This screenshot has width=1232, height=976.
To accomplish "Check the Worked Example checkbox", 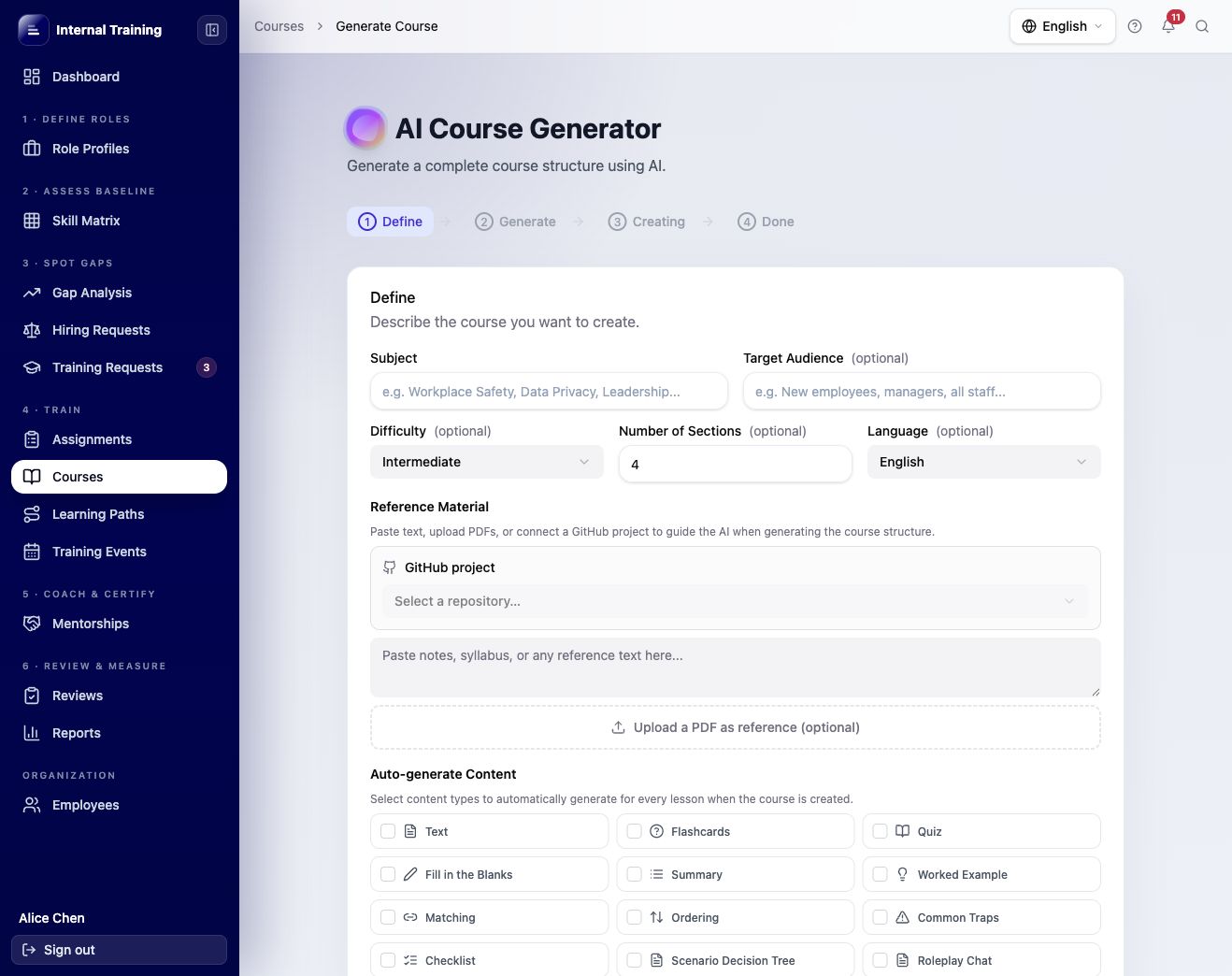I will point(880,874).
